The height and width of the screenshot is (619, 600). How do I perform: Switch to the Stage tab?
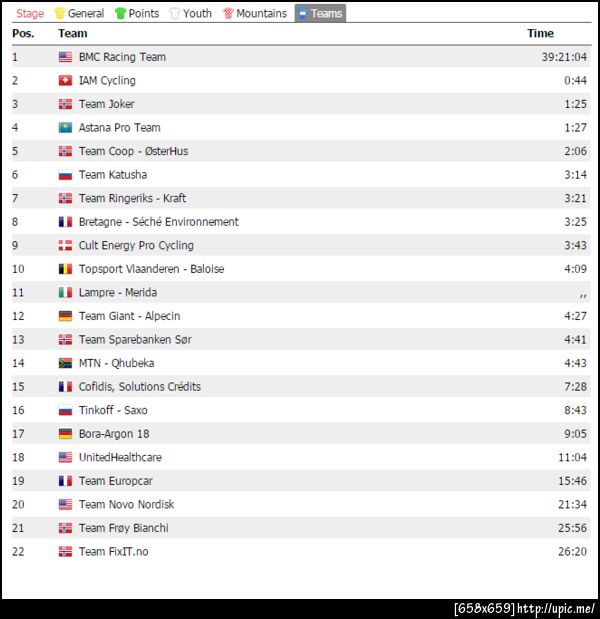[30, 13]
